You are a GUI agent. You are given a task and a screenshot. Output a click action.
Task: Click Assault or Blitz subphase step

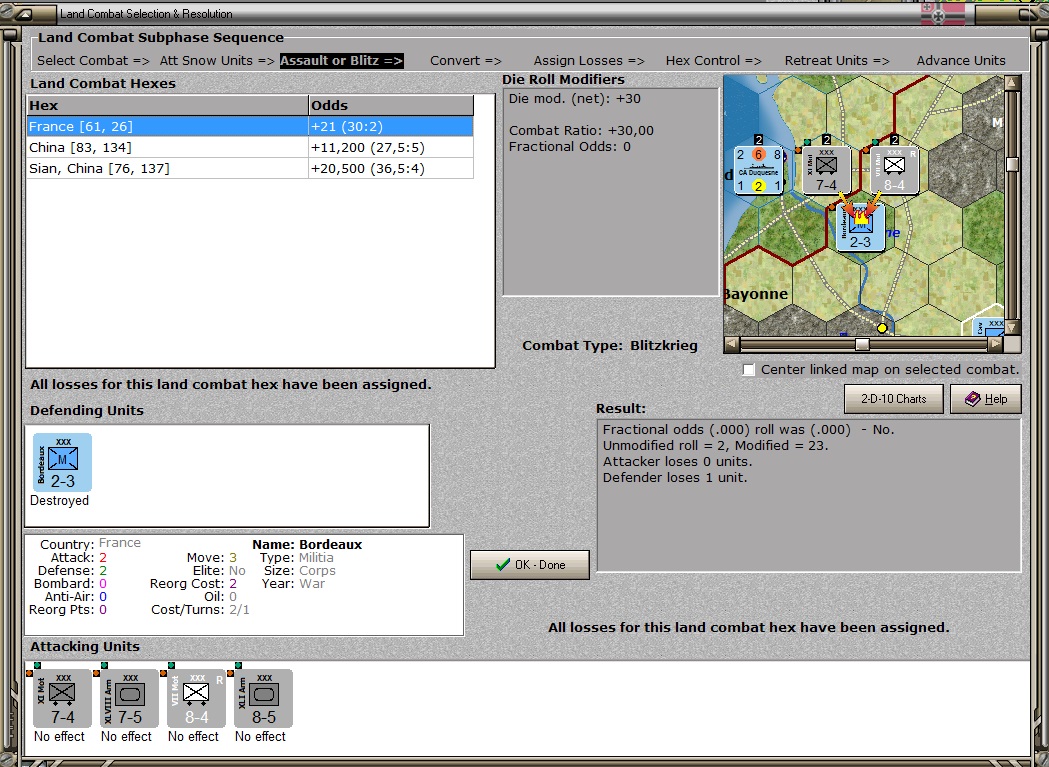click(341, 60)
